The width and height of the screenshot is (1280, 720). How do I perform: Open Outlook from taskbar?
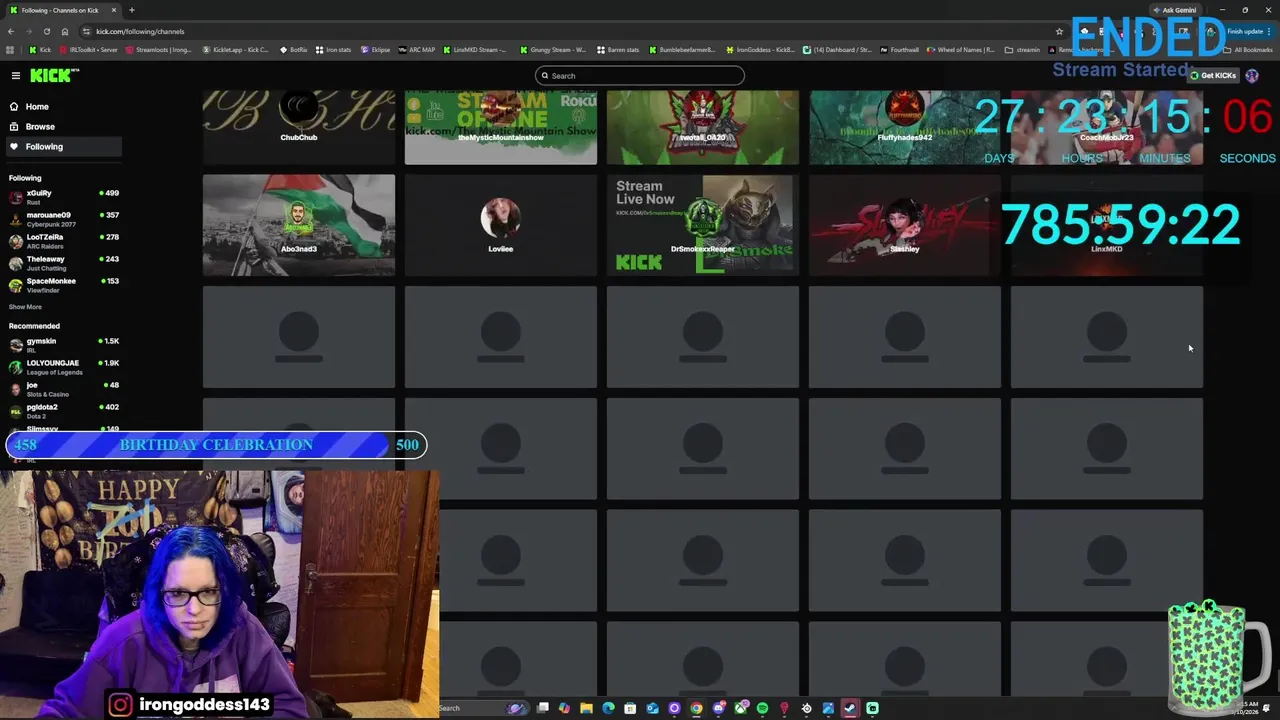pyautogui.click(x=652, y=708)
